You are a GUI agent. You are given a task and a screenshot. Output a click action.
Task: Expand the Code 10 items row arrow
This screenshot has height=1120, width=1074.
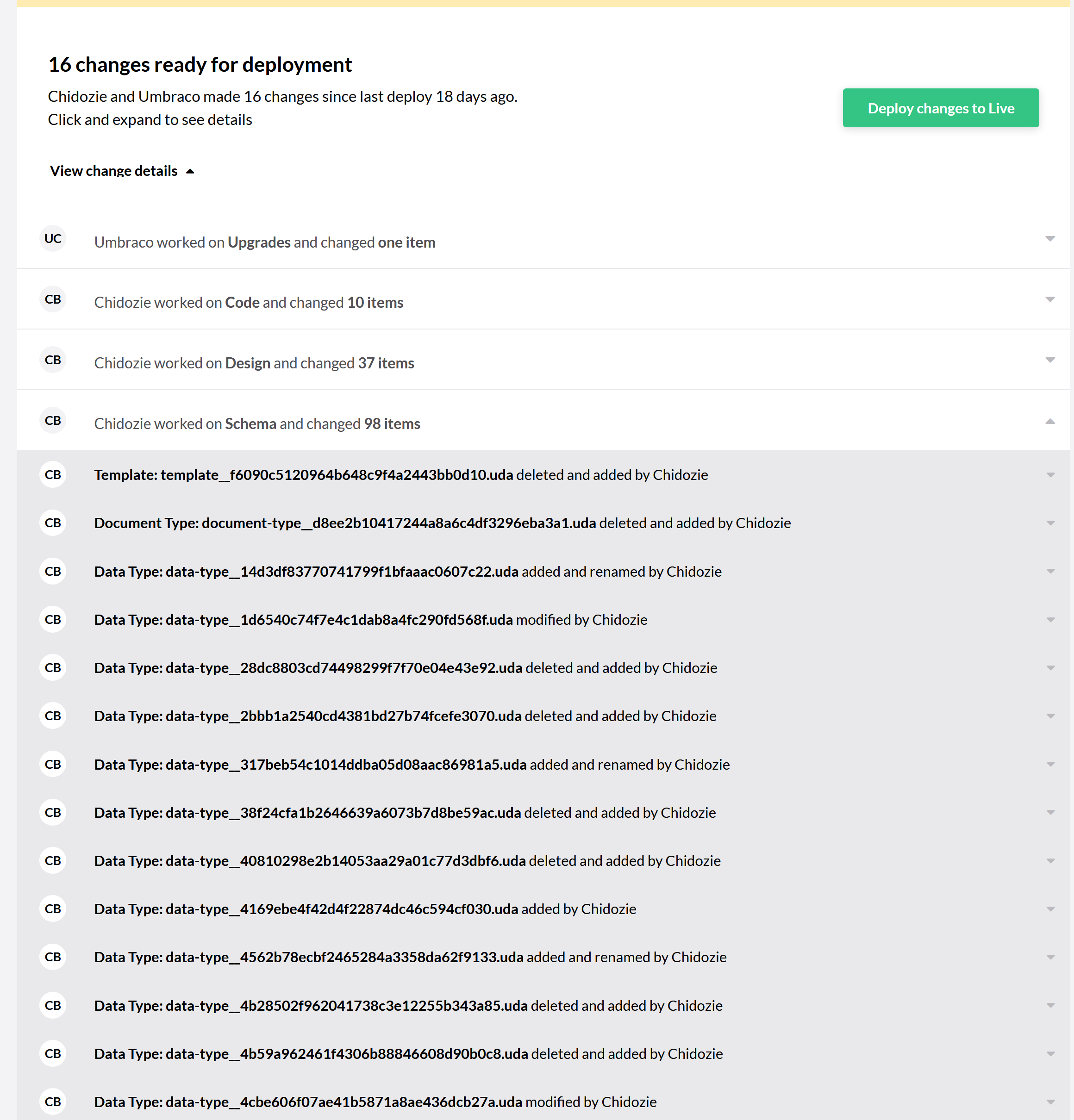tap(1049, 299)
